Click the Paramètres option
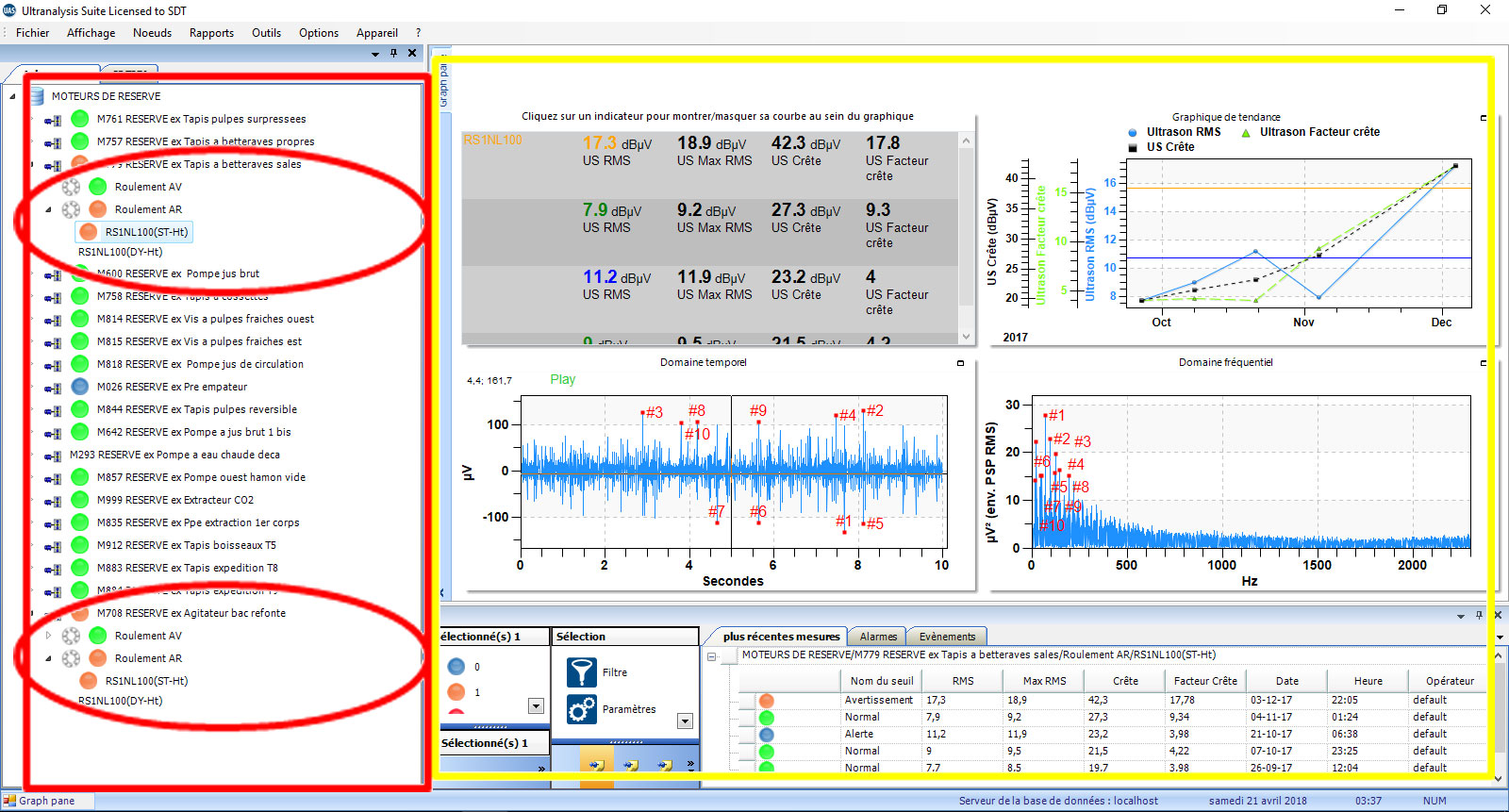 point(629,709)
